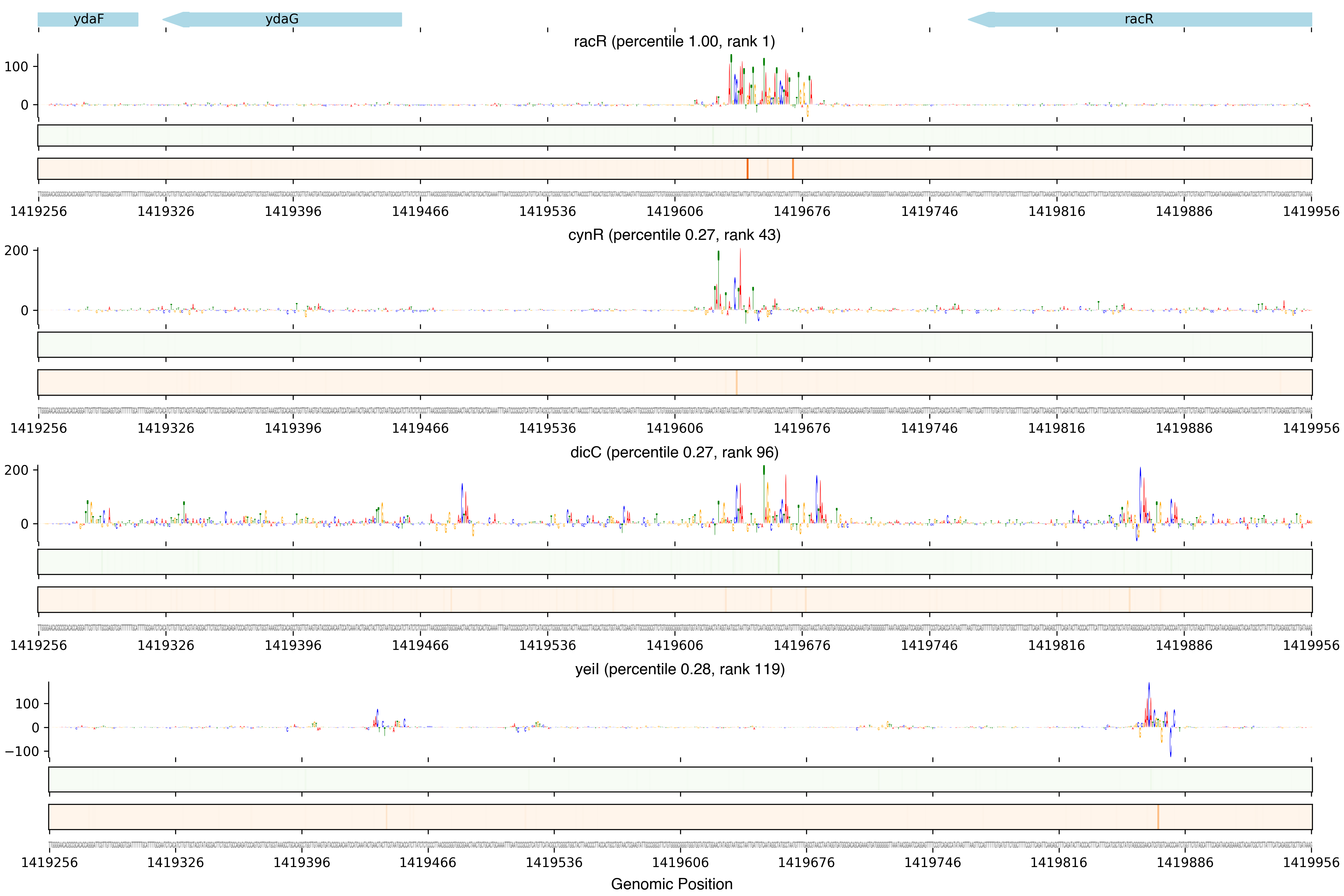Click the tall racR logo peak cluster
The width and height of the screenshot is (1344, 896).
(766, 86)
